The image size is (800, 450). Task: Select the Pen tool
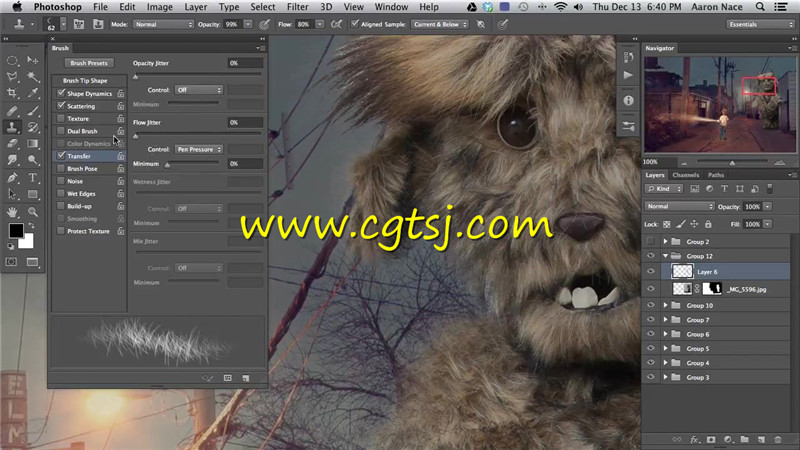coord(12,178)
